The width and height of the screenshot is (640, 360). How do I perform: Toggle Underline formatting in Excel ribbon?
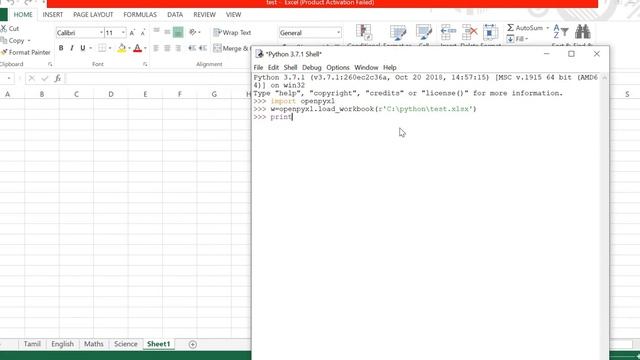tap(83, 48)
